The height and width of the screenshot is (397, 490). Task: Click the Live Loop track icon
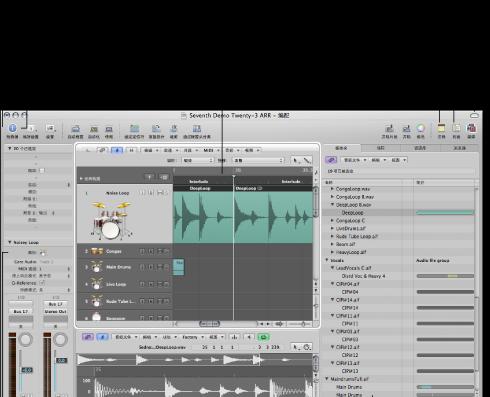pos(97,284)
